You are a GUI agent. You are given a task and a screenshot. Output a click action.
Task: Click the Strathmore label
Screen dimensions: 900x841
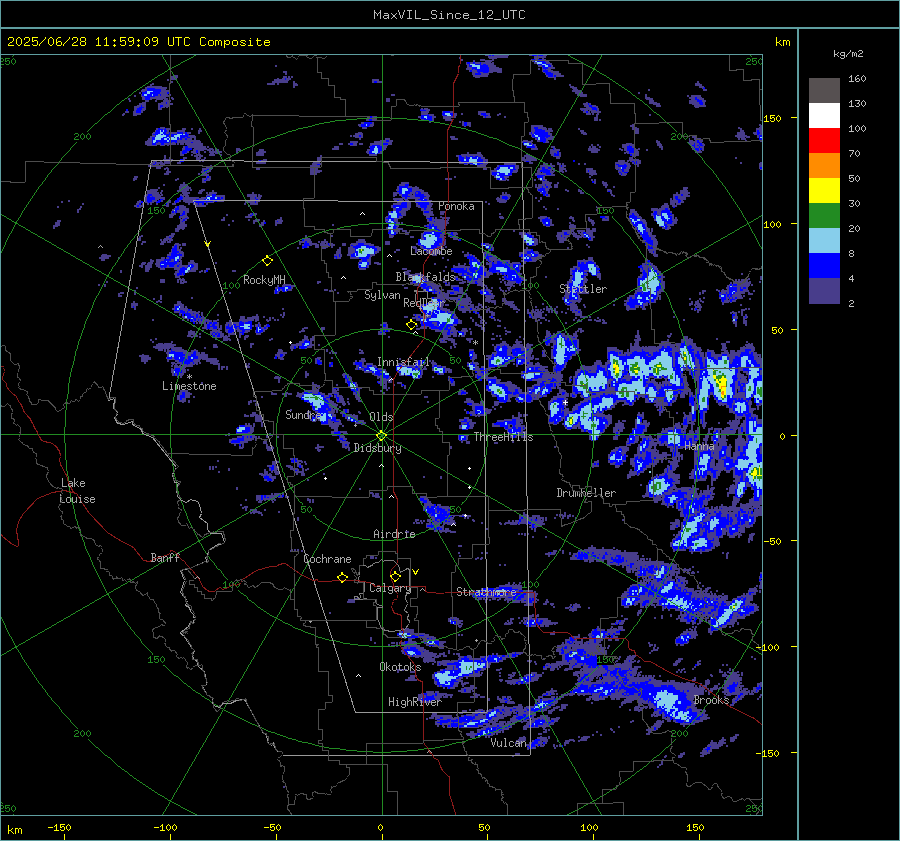click(x=486, y=592)
